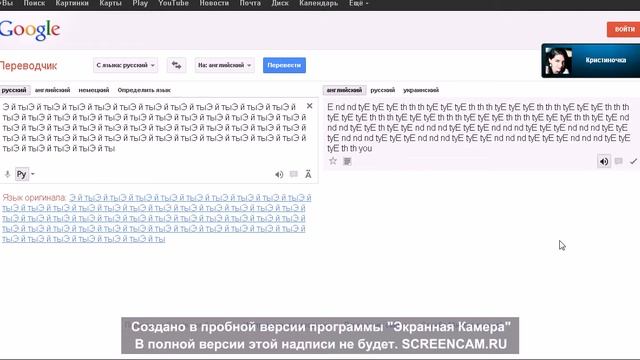
Task: Clear source text with the X icon
Action: (x=309, y=106)
